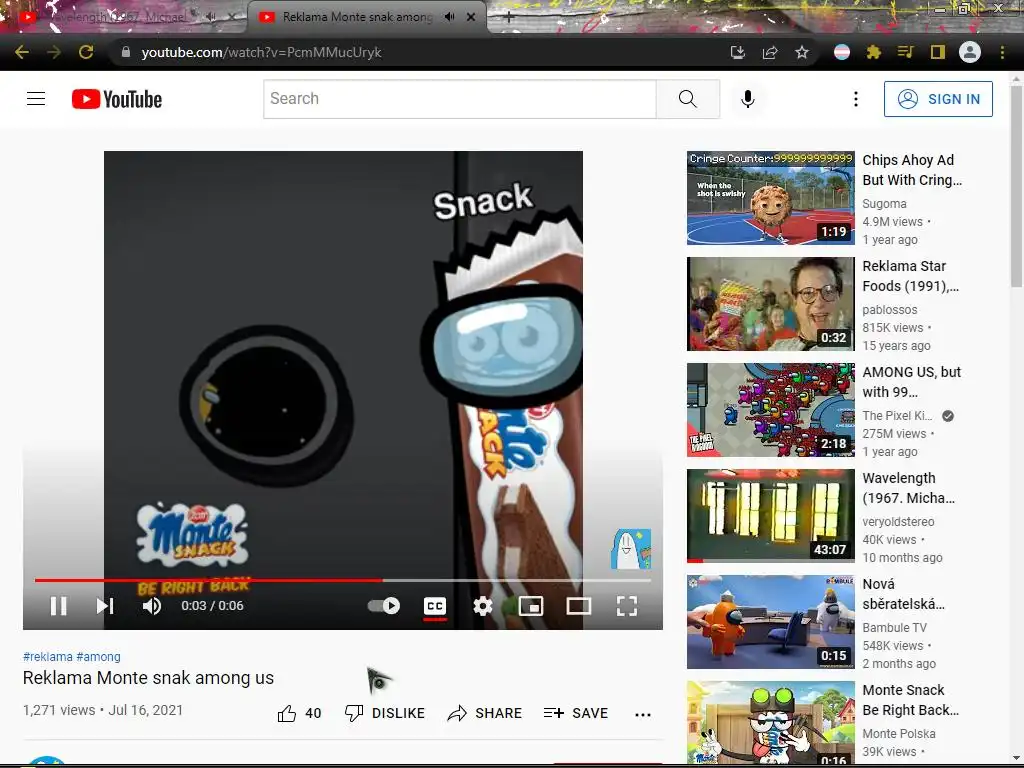1024x768 pixels.
Task: Open the #reklama hashtag link
Action: click(x=48, y=656)
